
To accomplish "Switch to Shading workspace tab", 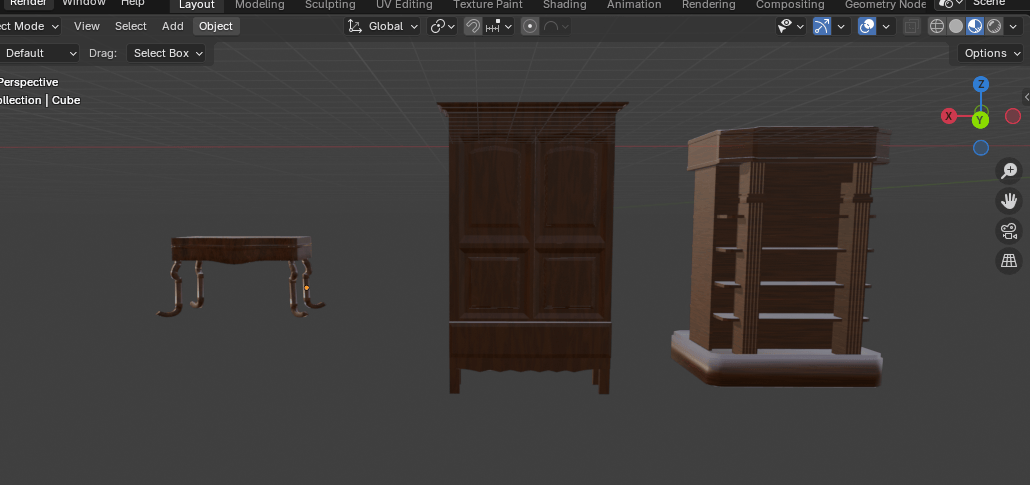I will 565,5.
